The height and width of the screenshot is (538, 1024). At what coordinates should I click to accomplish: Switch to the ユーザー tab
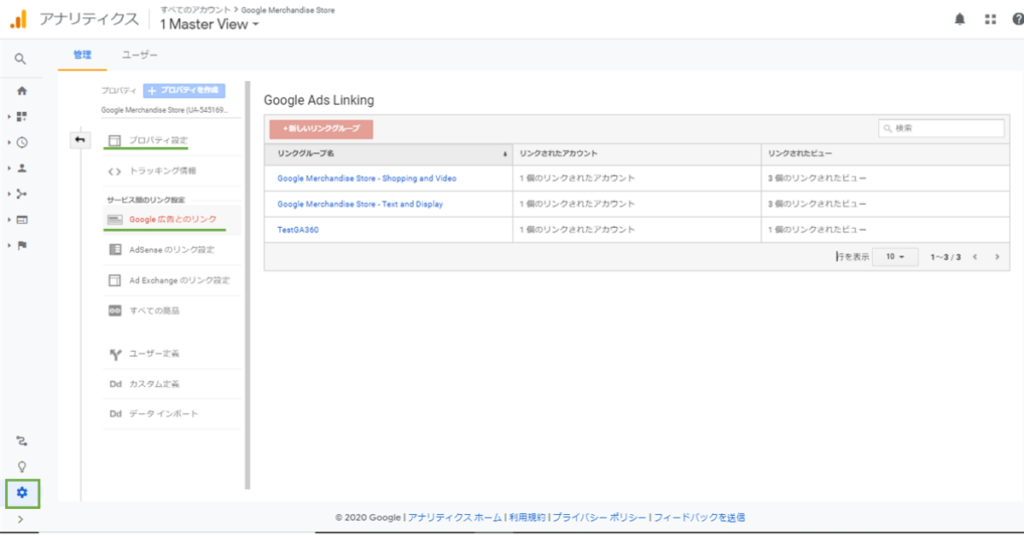[139, 55]
